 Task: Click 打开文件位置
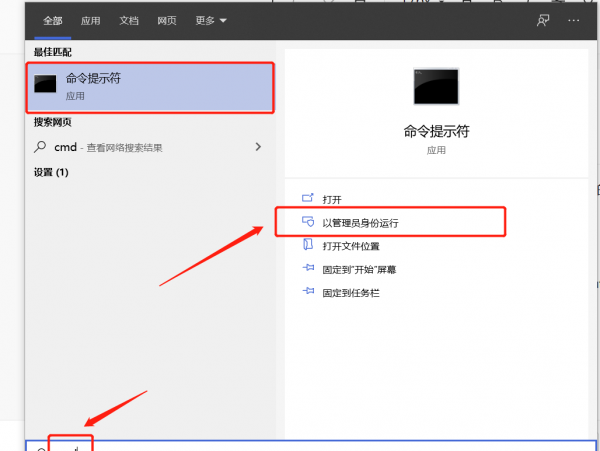tap(351, 246)
